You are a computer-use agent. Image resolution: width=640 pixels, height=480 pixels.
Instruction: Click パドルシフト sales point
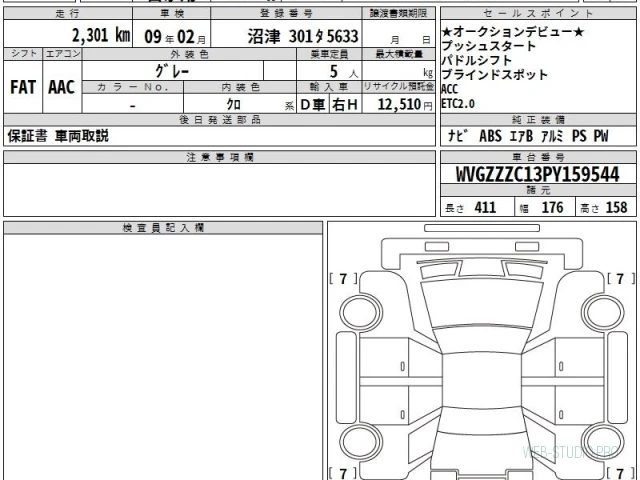click(477, 60)
